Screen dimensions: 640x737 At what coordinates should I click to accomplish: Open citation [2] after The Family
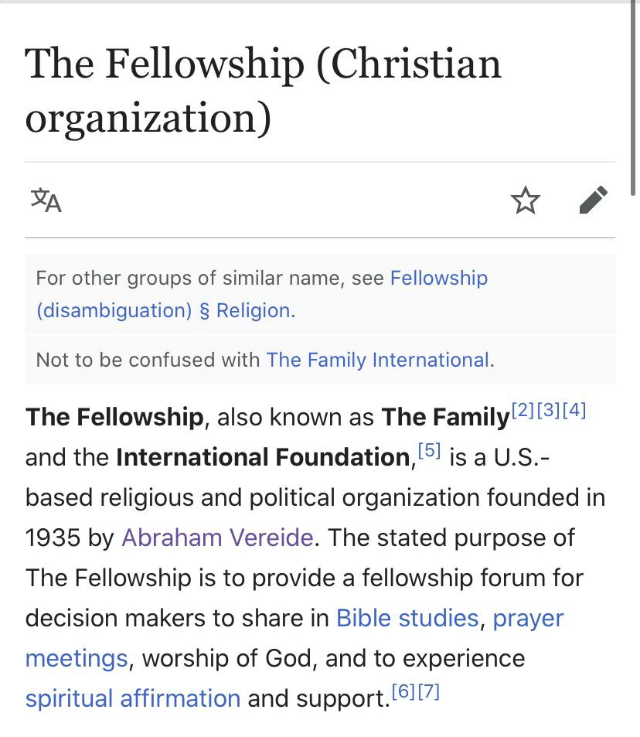[x=523, y=410]
